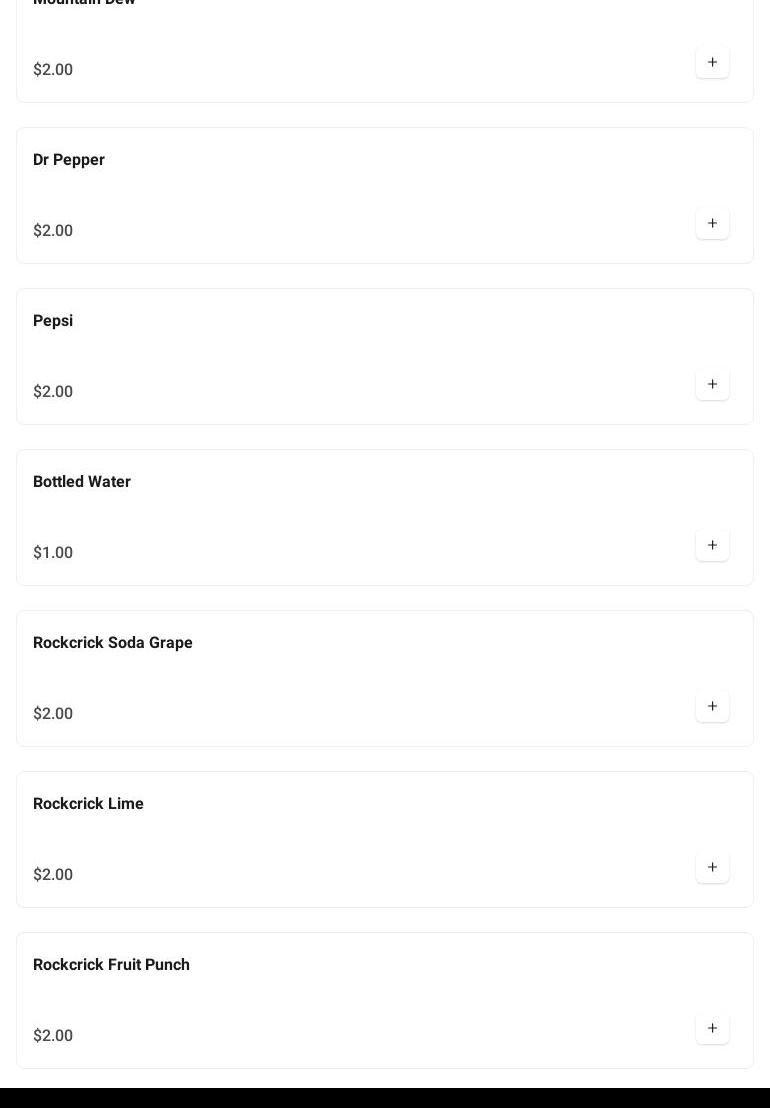
Task: Click the $1.00 Bottled Water price
Action: point(53,553)
